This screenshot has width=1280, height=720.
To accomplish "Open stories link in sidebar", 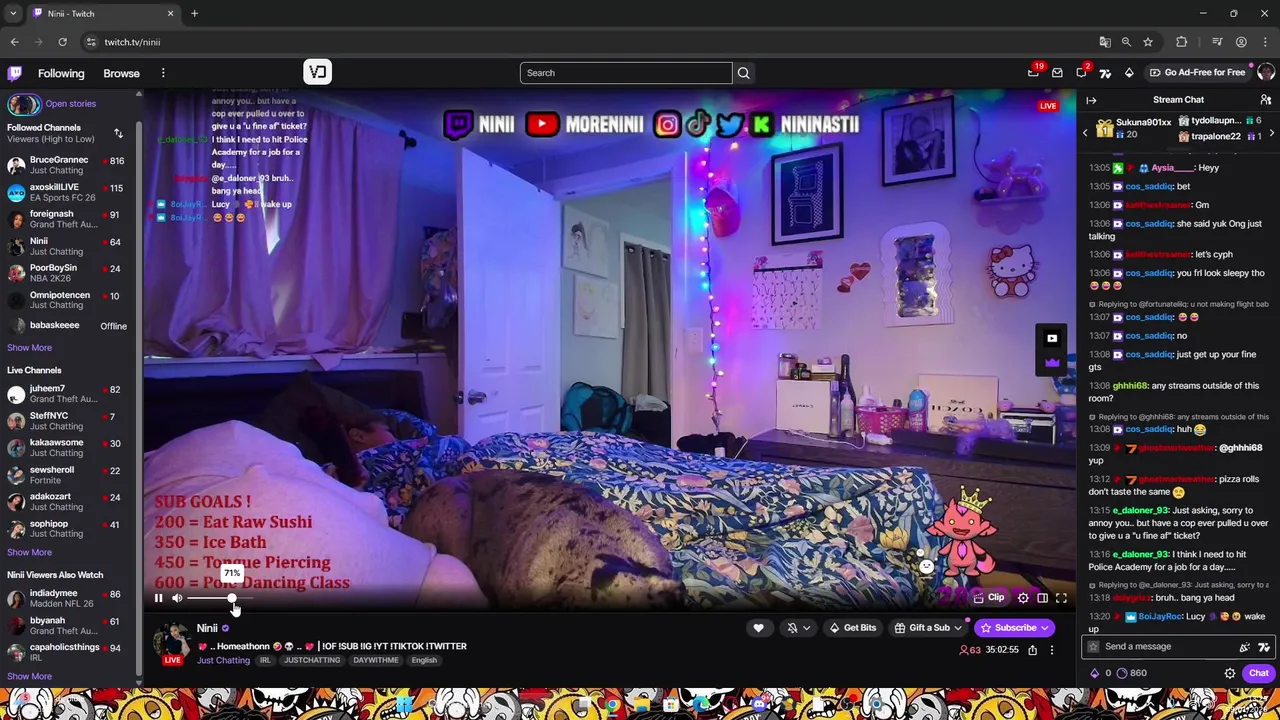I will (70, 104).
